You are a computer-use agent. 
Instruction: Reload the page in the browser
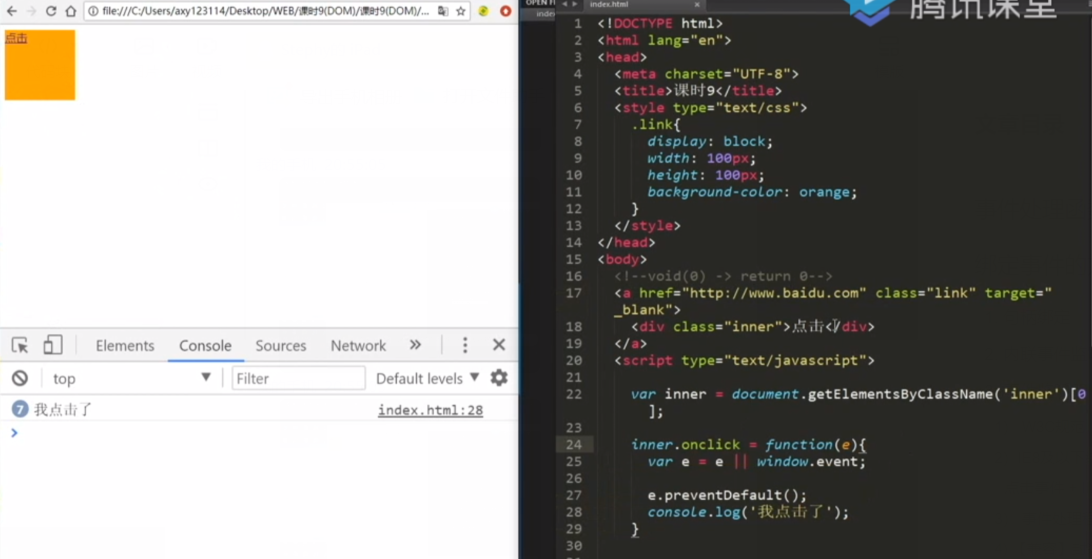click(x=51, y=11)
